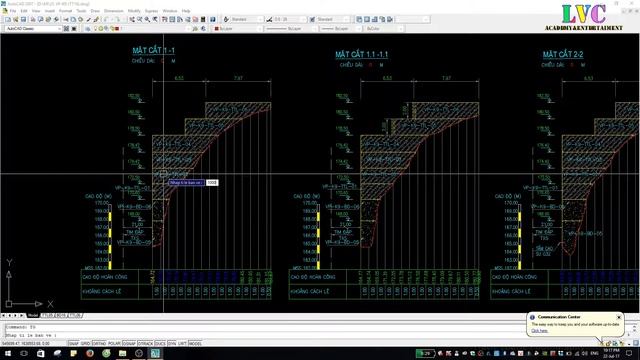Open the Format menu
This screenshot has height=360, width=640.
65,11
